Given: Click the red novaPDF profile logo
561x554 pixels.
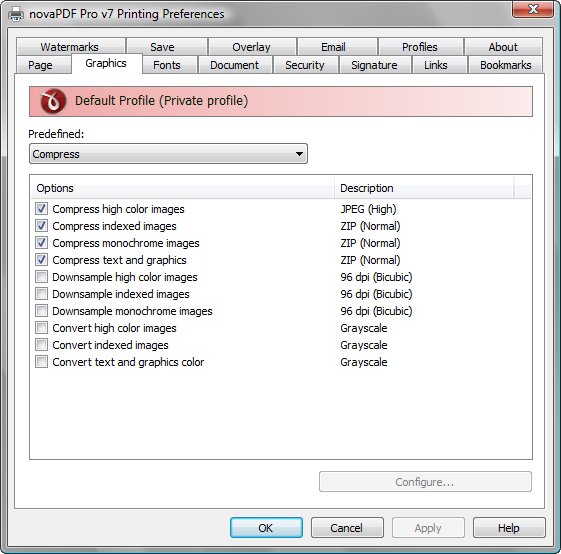Looking at the screenshot, I should 53,101.
